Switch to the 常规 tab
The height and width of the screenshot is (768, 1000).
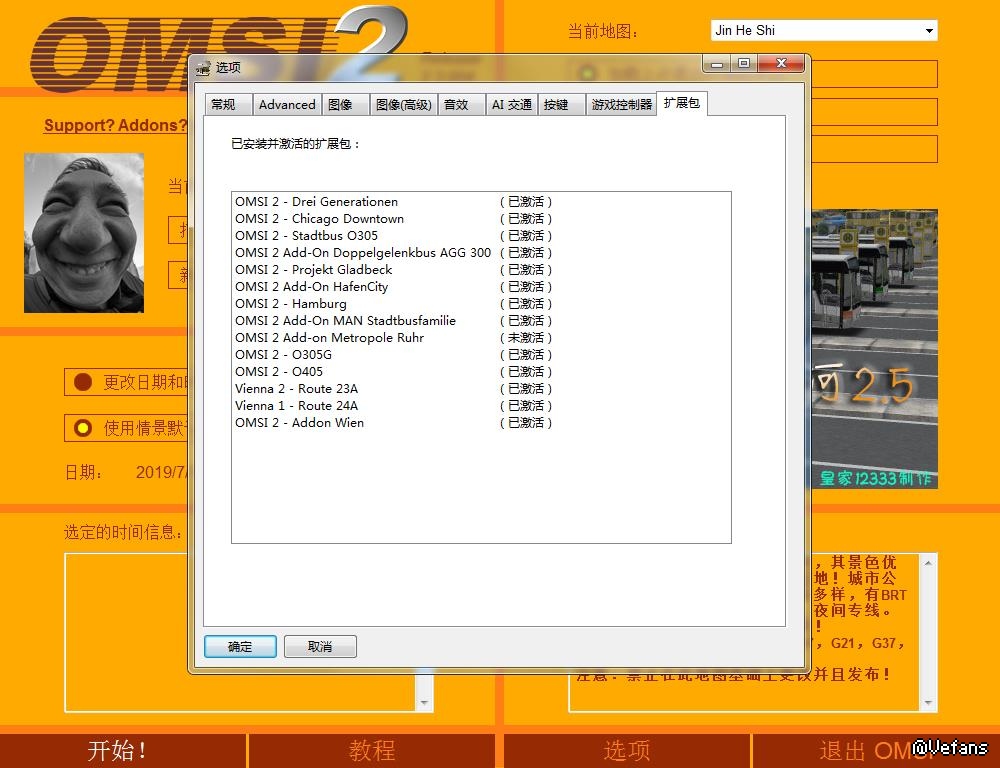tap(229, 105)
